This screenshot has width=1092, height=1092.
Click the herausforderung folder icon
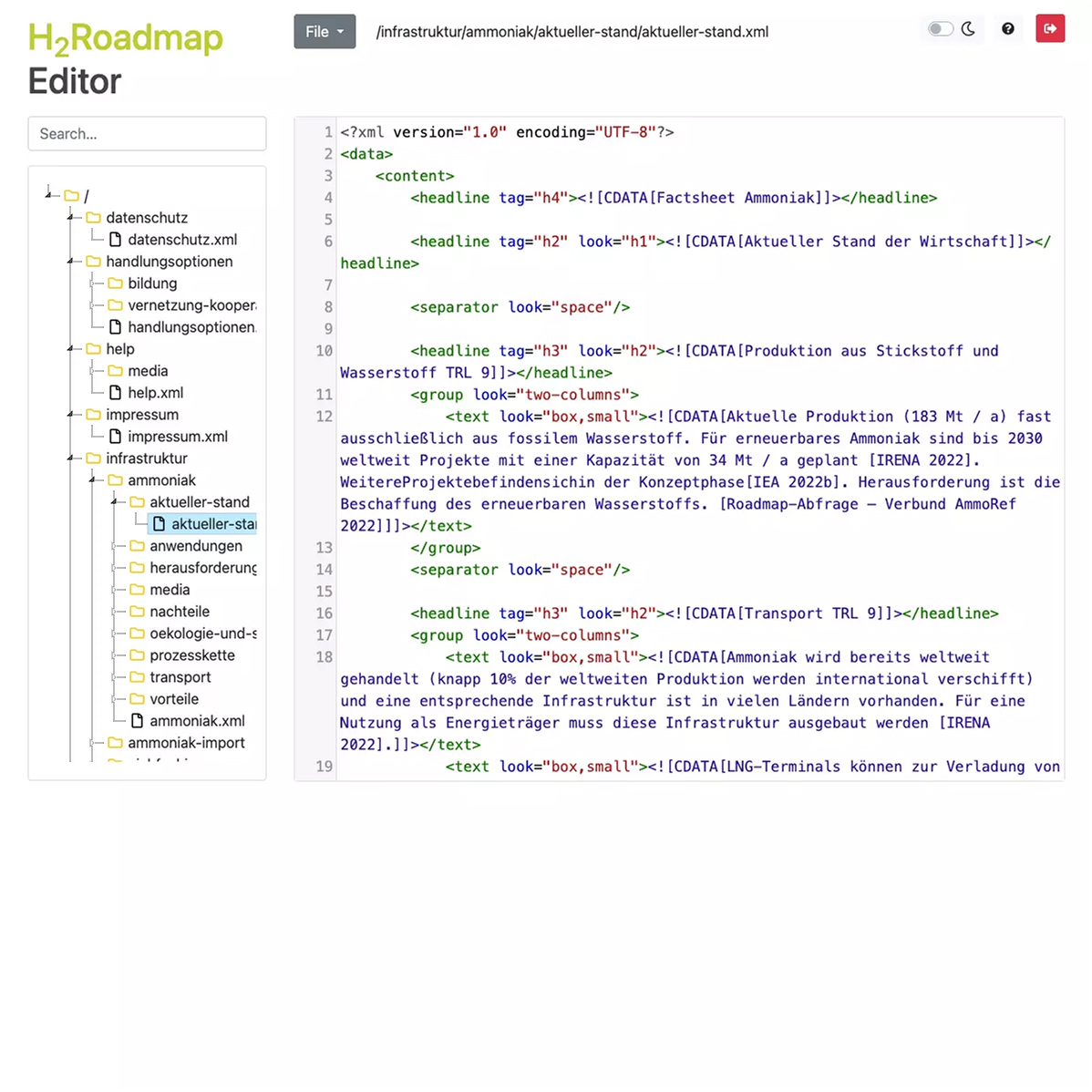[x=138, y=568]
